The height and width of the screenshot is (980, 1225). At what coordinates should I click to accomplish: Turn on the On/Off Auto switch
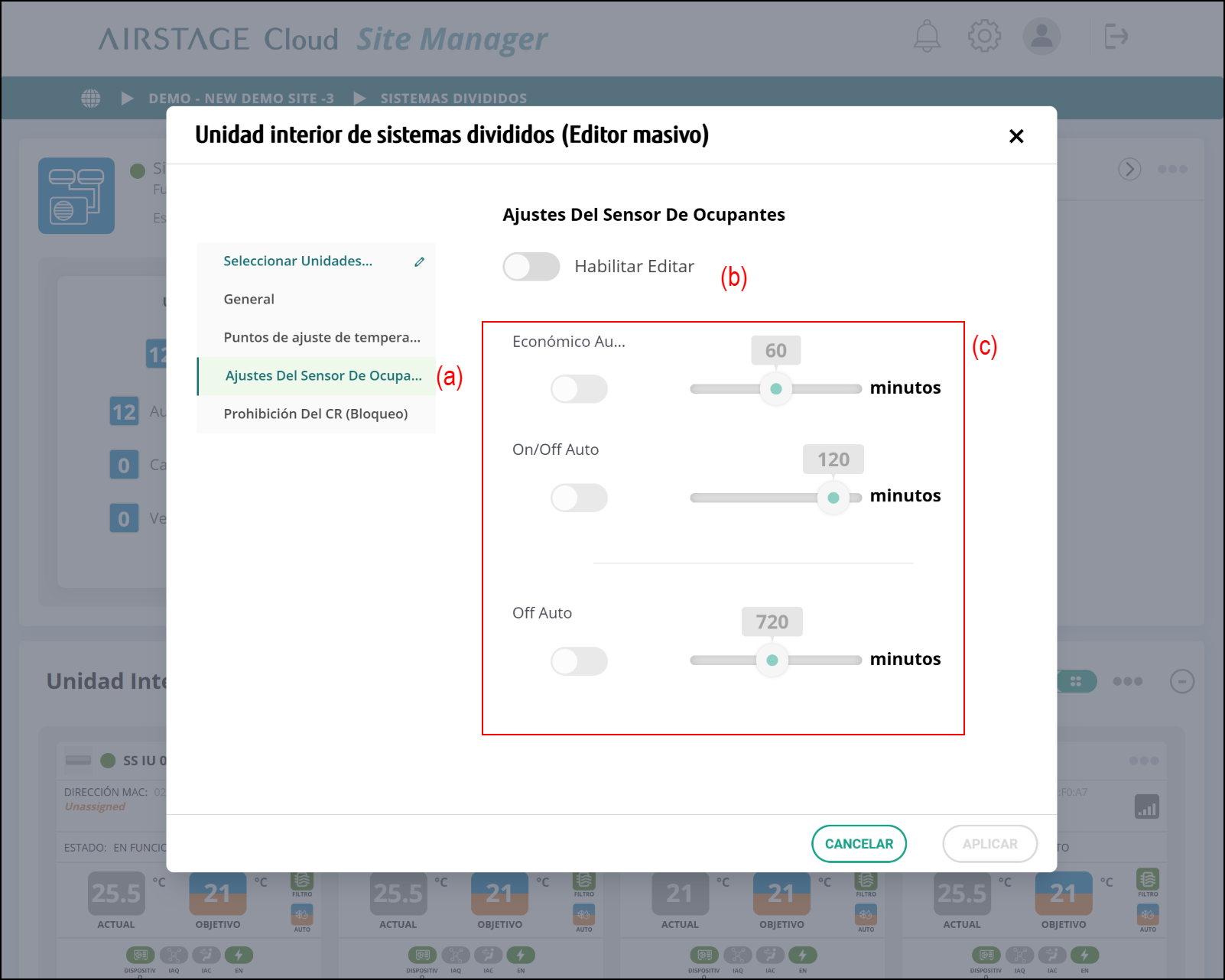click(x=579, y=498)
